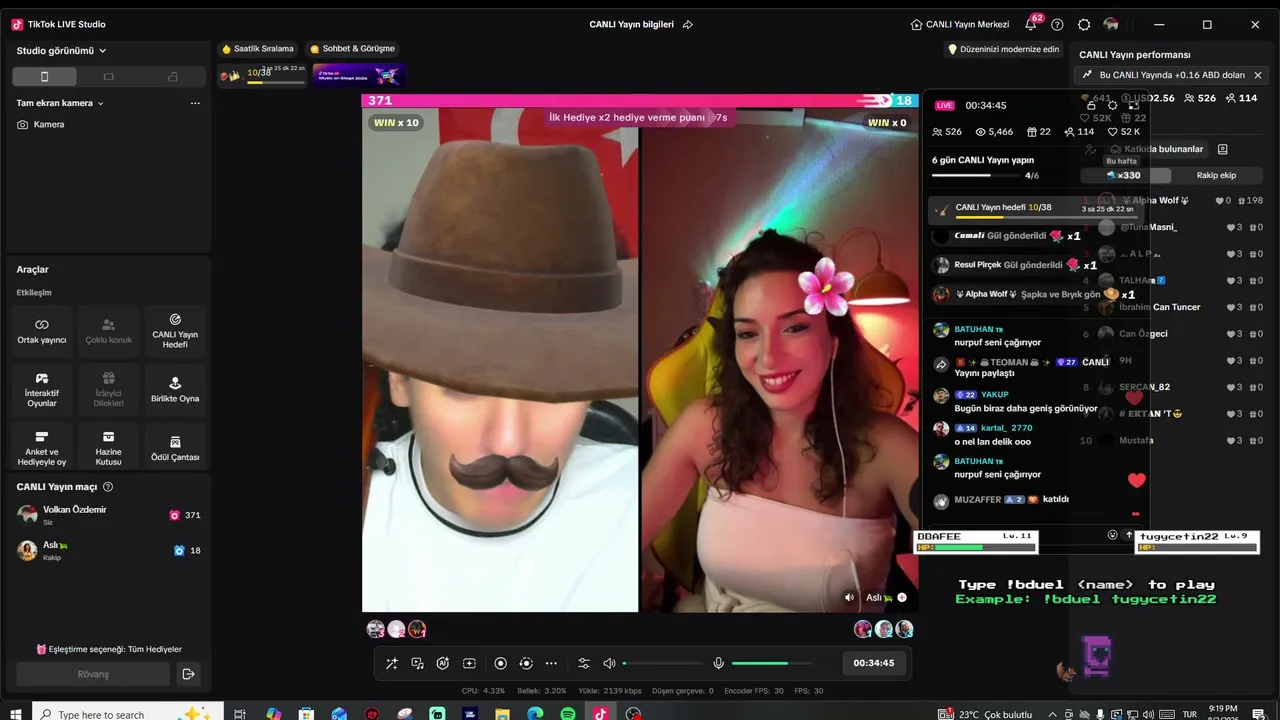Click the chat overlay picture-in-picture icon
The width and height of the screenshot is (1280, 720).
(1133, 104)
